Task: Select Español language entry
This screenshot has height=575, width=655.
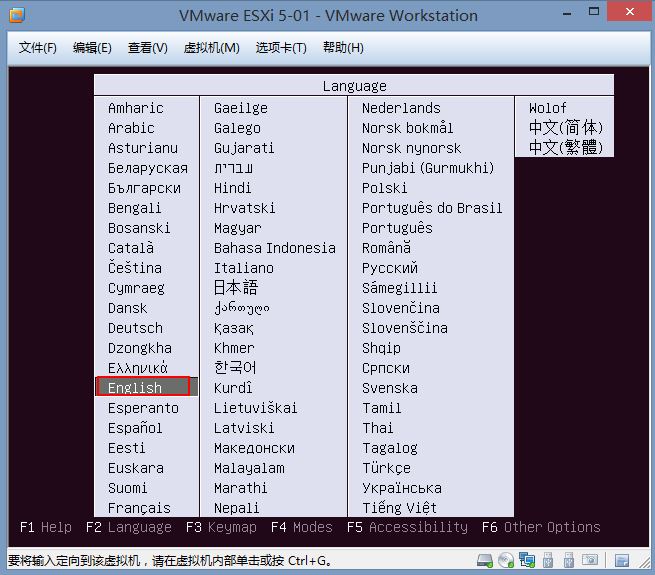Action: click(x=135, y=428)
